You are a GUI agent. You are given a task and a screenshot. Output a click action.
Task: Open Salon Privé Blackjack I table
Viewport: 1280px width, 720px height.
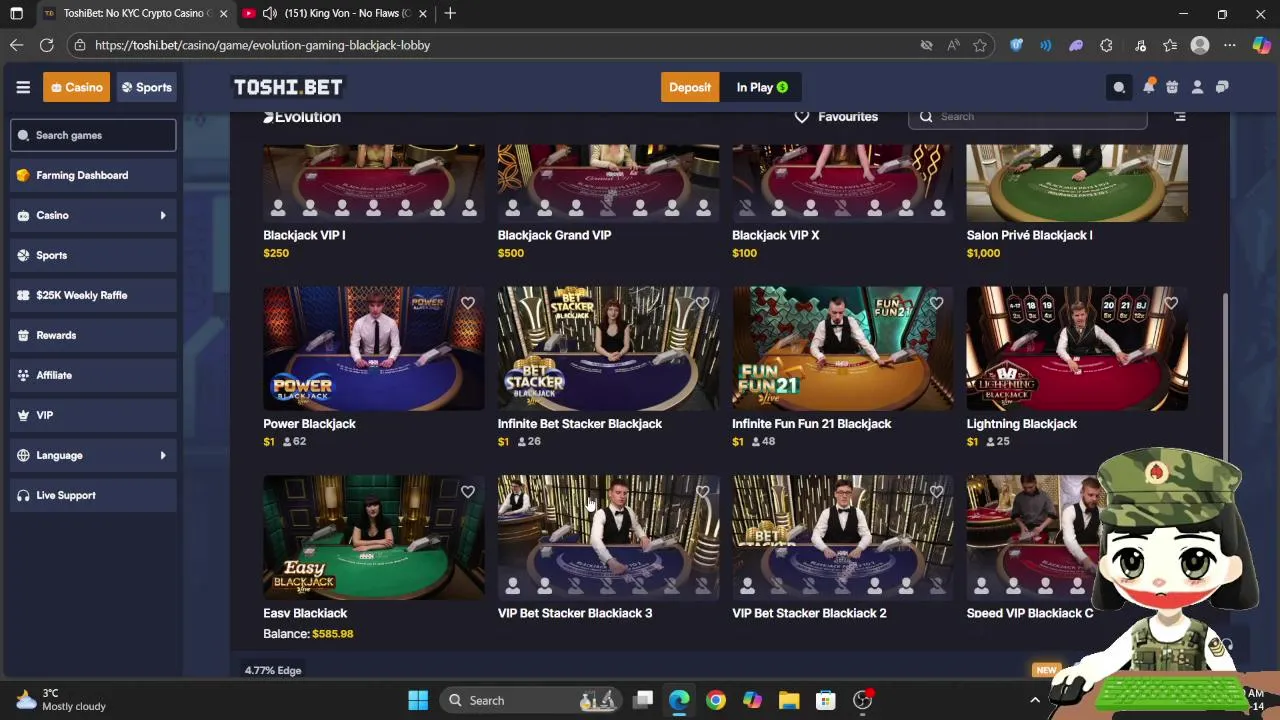point(1077,182)
